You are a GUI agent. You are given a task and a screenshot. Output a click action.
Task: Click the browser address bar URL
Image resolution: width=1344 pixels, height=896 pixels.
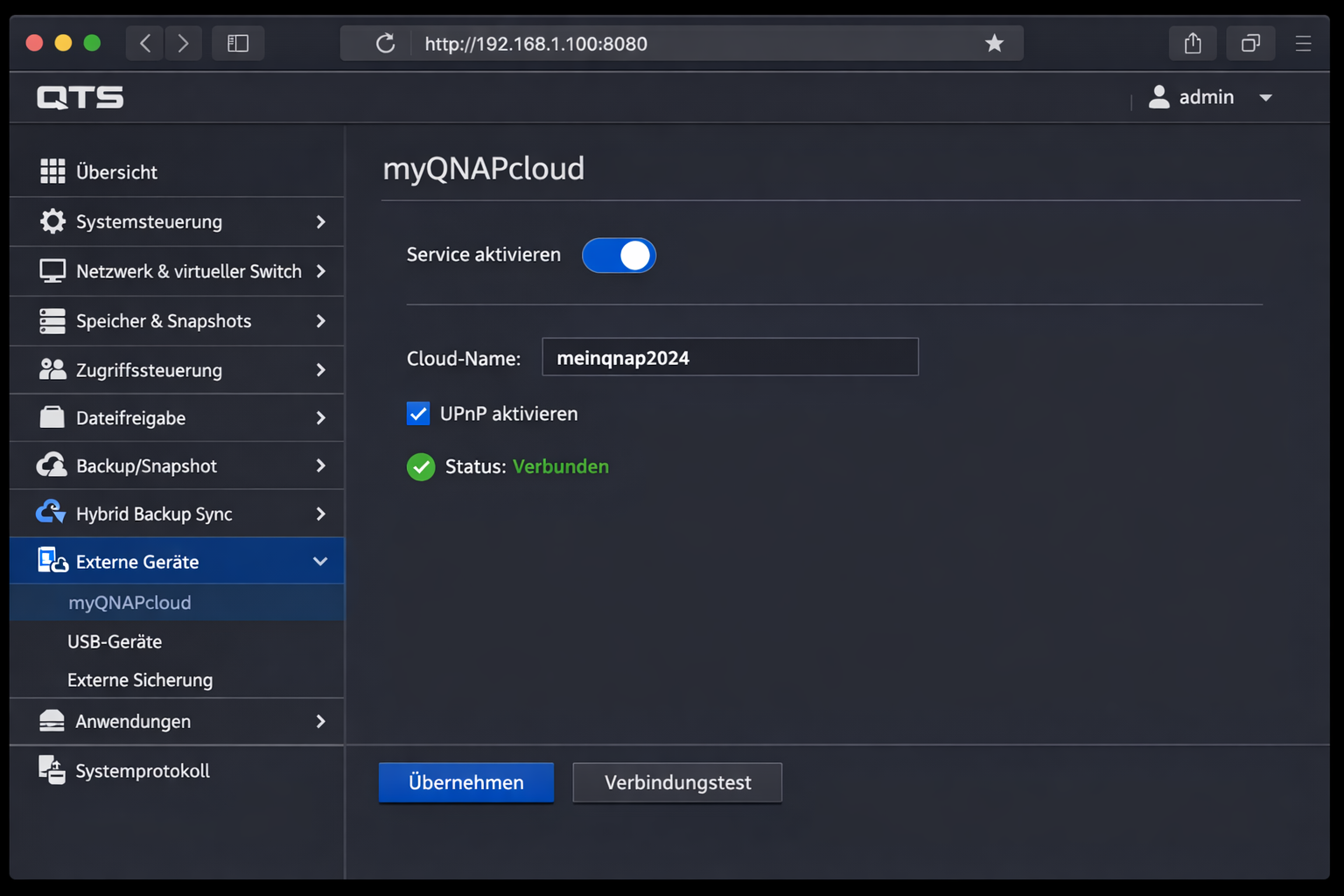click(x=536, y=44)
